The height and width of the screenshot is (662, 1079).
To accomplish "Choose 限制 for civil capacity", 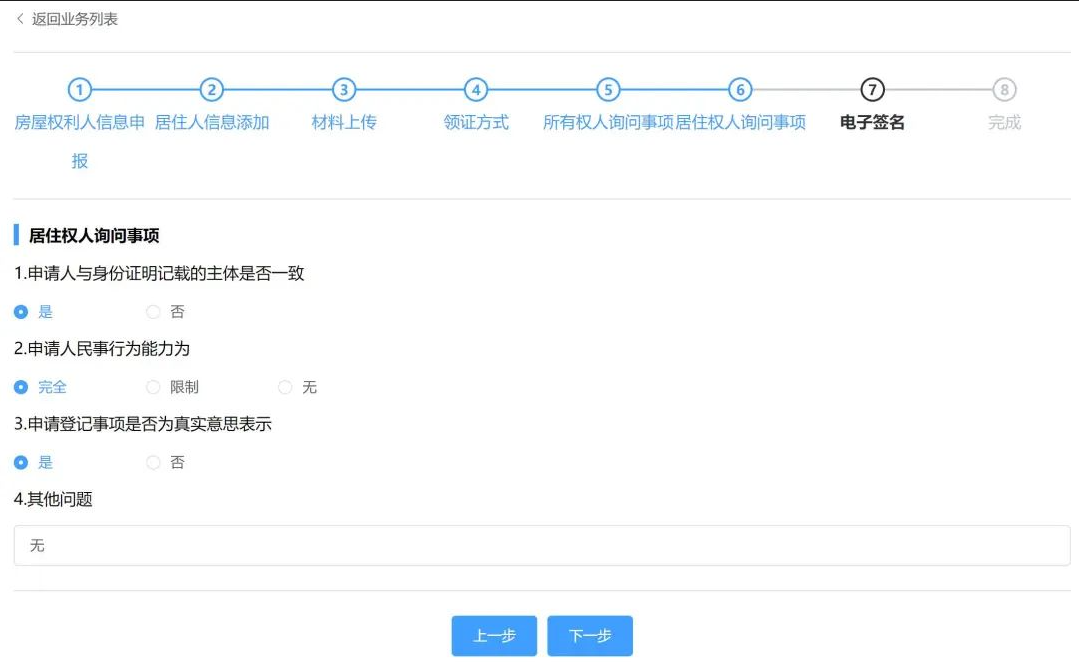I will [153, 387].
